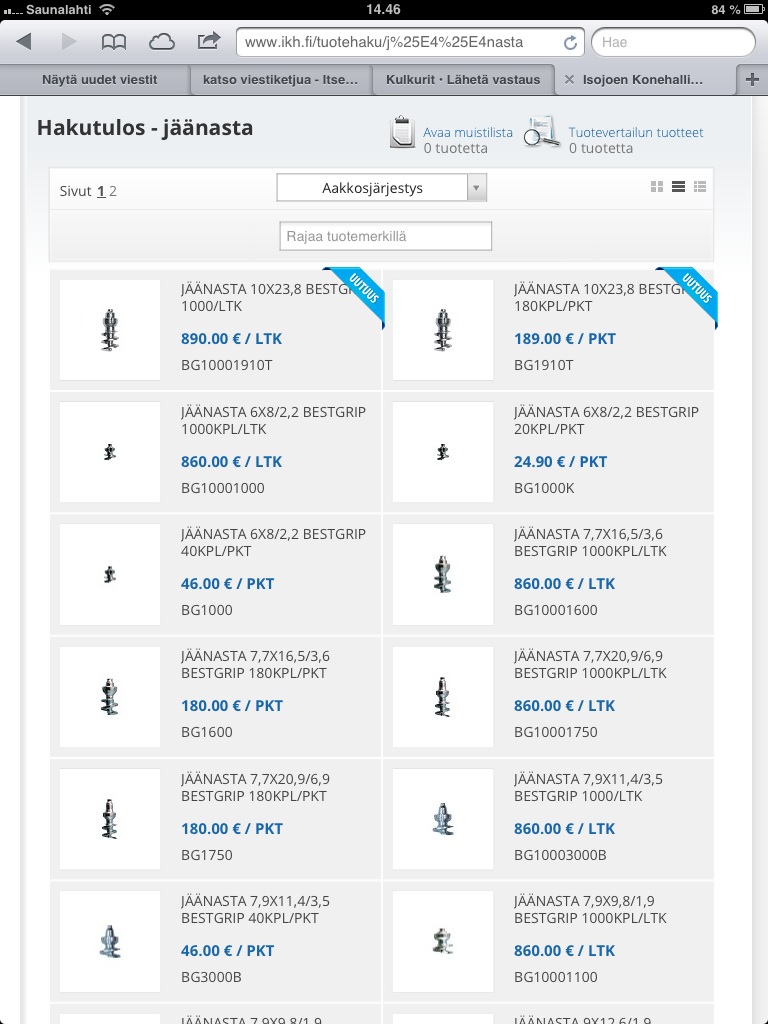Open the iCloud tabs cloud icon
The width and height of the screenshot is (768, 1024).
(x=161, y=42)
